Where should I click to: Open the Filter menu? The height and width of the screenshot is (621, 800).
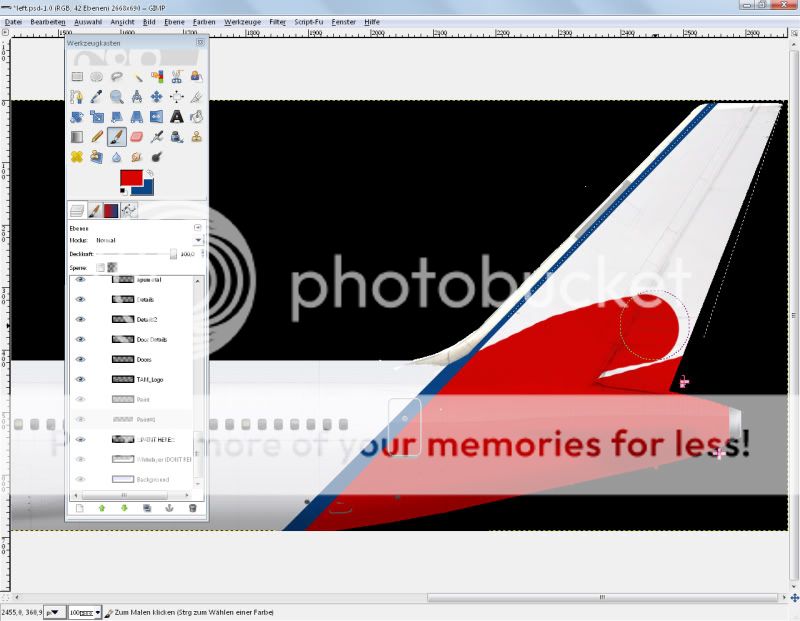click(277, 21)
